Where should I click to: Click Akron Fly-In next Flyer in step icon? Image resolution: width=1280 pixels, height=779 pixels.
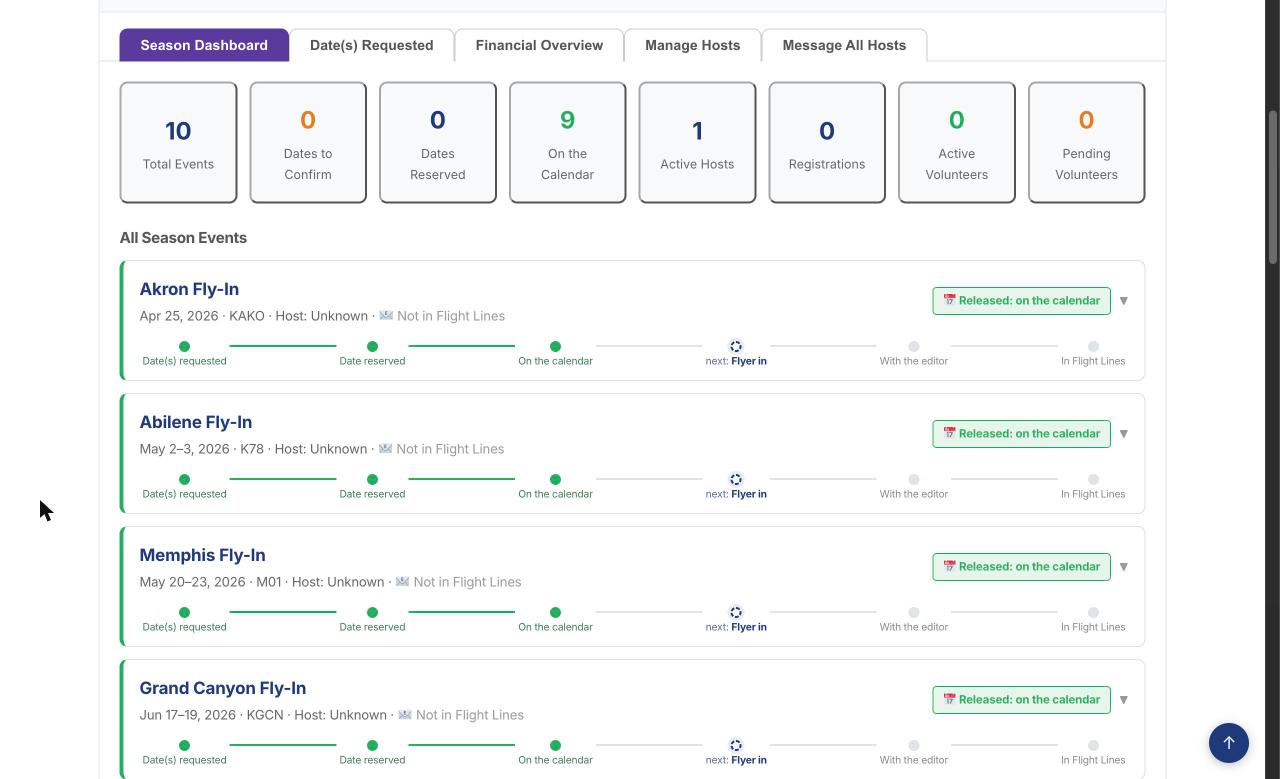pos(736,346)
